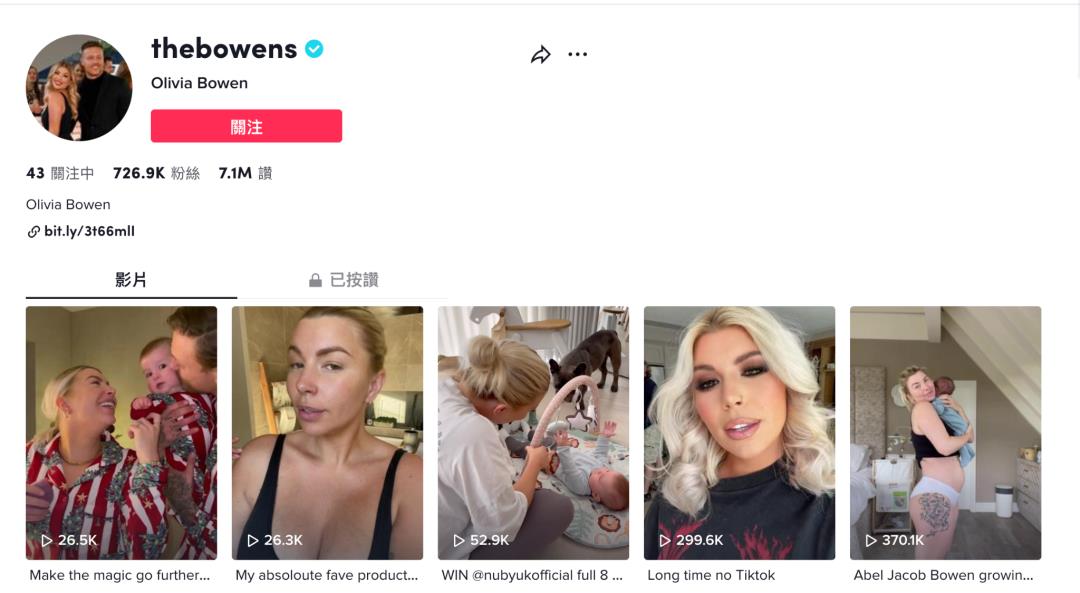Viewport: 1080px width, 593px height.
Task: Click play icon on 26.5K video
Action: [x=47, y=541]
